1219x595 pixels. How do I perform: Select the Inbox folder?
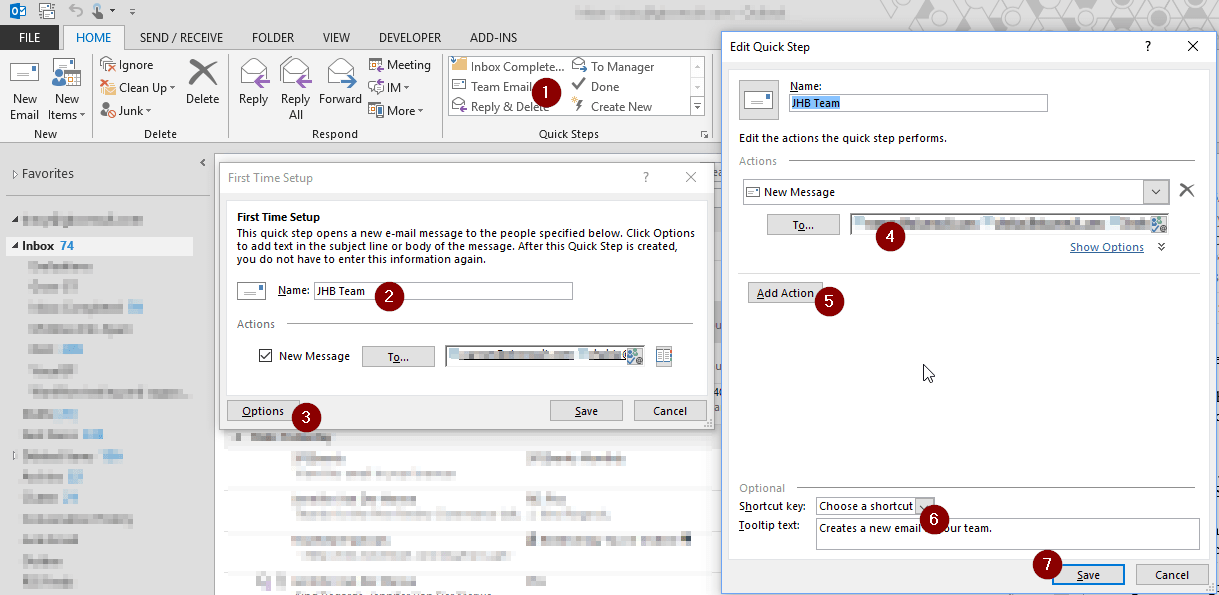[40, 245]
